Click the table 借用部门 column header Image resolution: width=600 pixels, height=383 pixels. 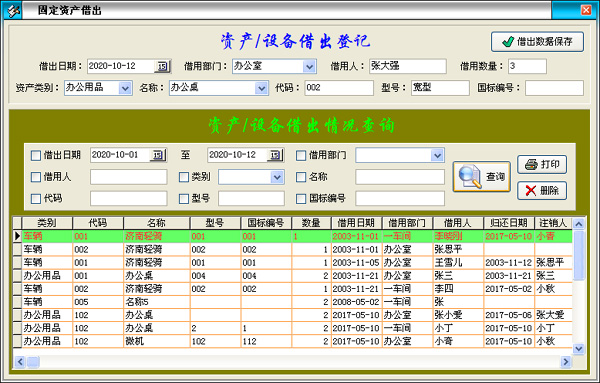pyautogui.click(x=407, y=223)
